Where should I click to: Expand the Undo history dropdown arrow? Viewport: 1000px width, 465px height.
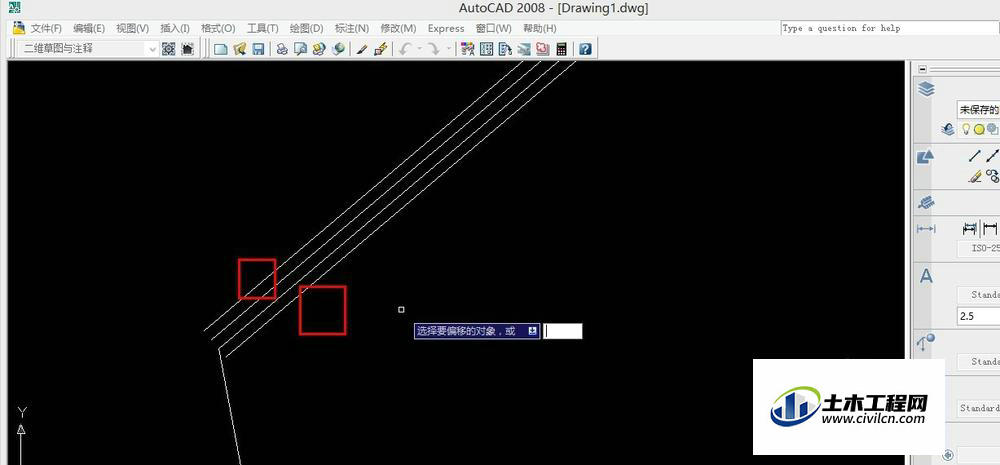pos(420,48)
